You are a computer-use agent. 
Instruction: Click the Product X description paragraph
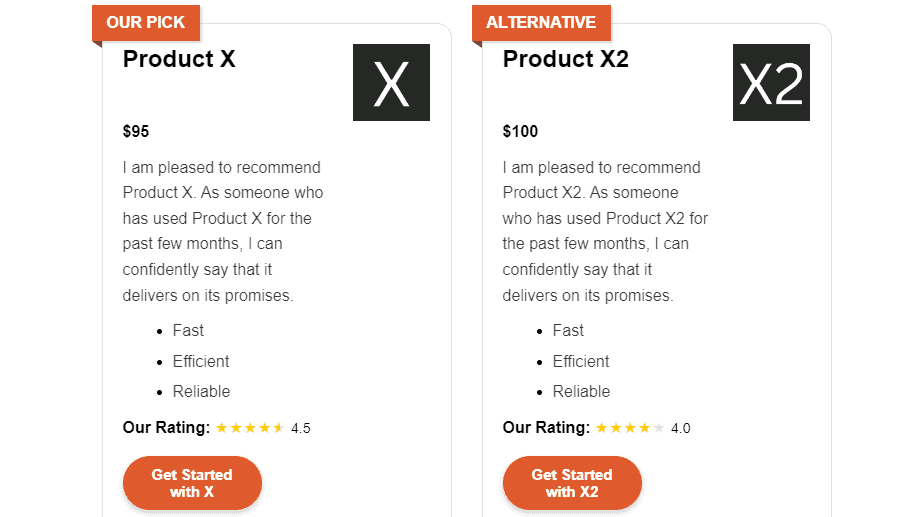[x=223, y=231]
